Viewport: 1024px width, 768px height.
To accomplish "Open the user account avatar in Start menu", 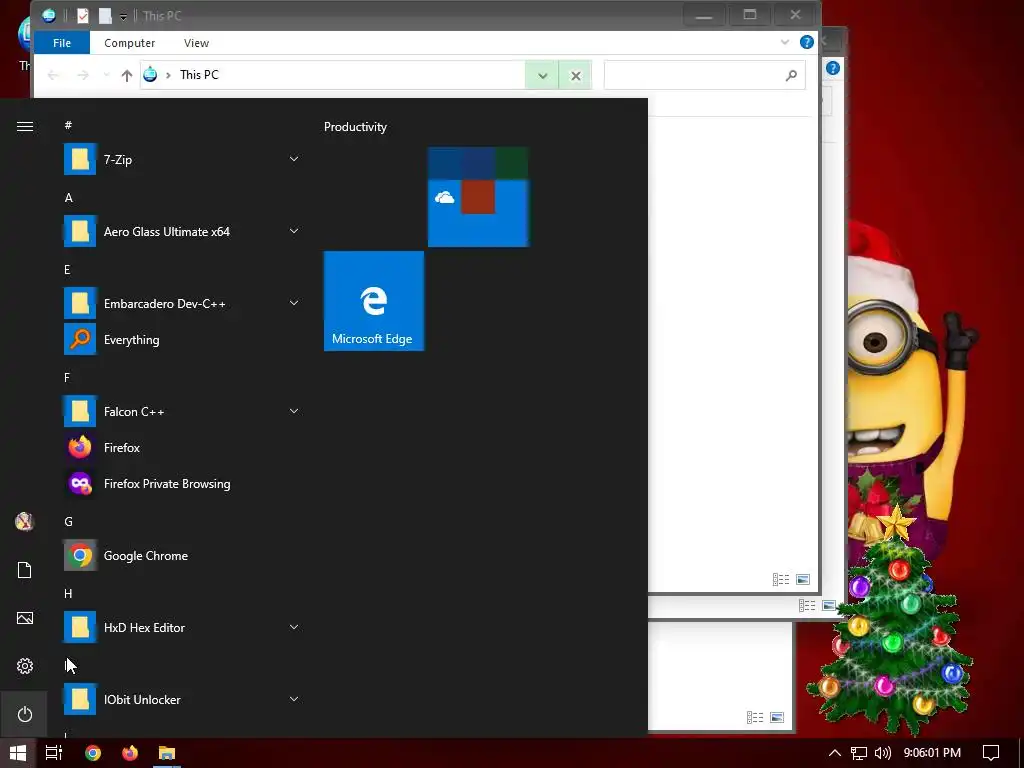I will click(x=25, y=522).
